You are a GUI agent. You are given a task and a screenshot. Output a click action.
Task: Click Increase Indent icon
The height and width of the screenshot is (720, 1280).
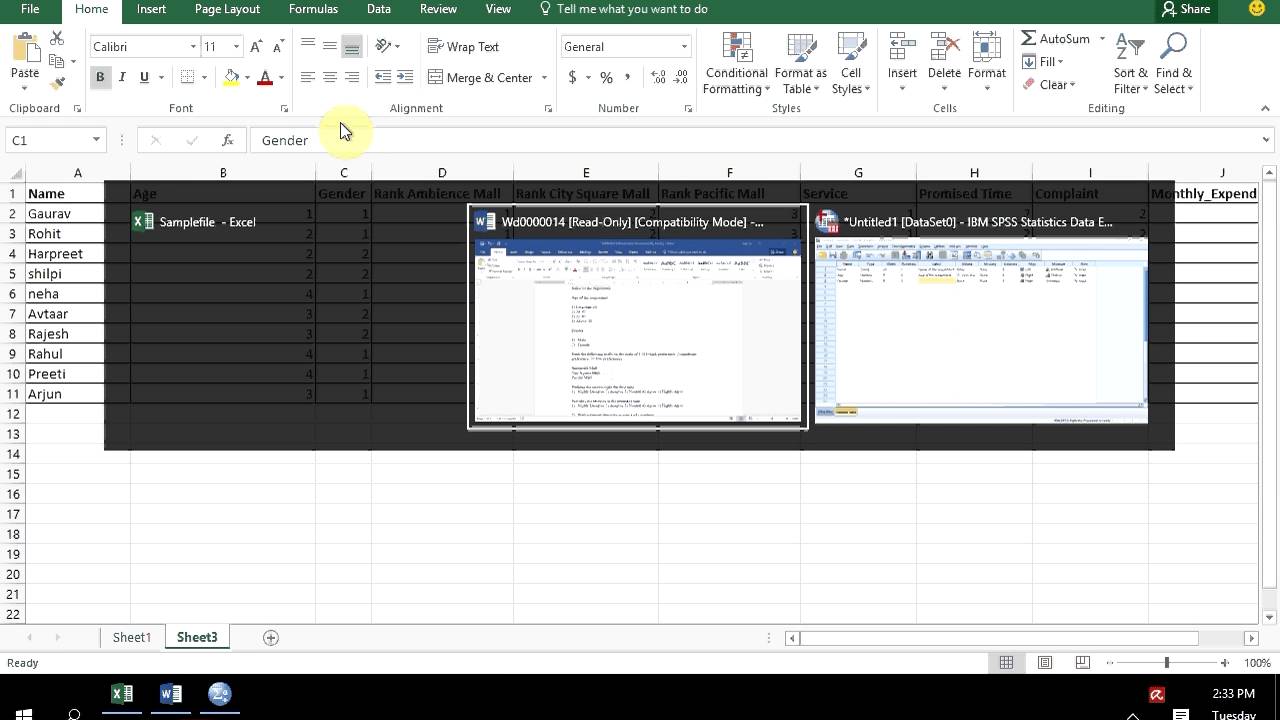[x=405, y=77]
